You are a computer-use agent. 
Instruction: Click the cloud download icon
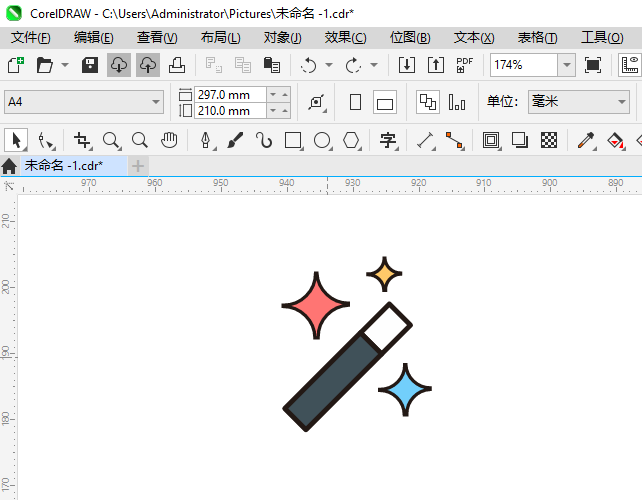119,65
